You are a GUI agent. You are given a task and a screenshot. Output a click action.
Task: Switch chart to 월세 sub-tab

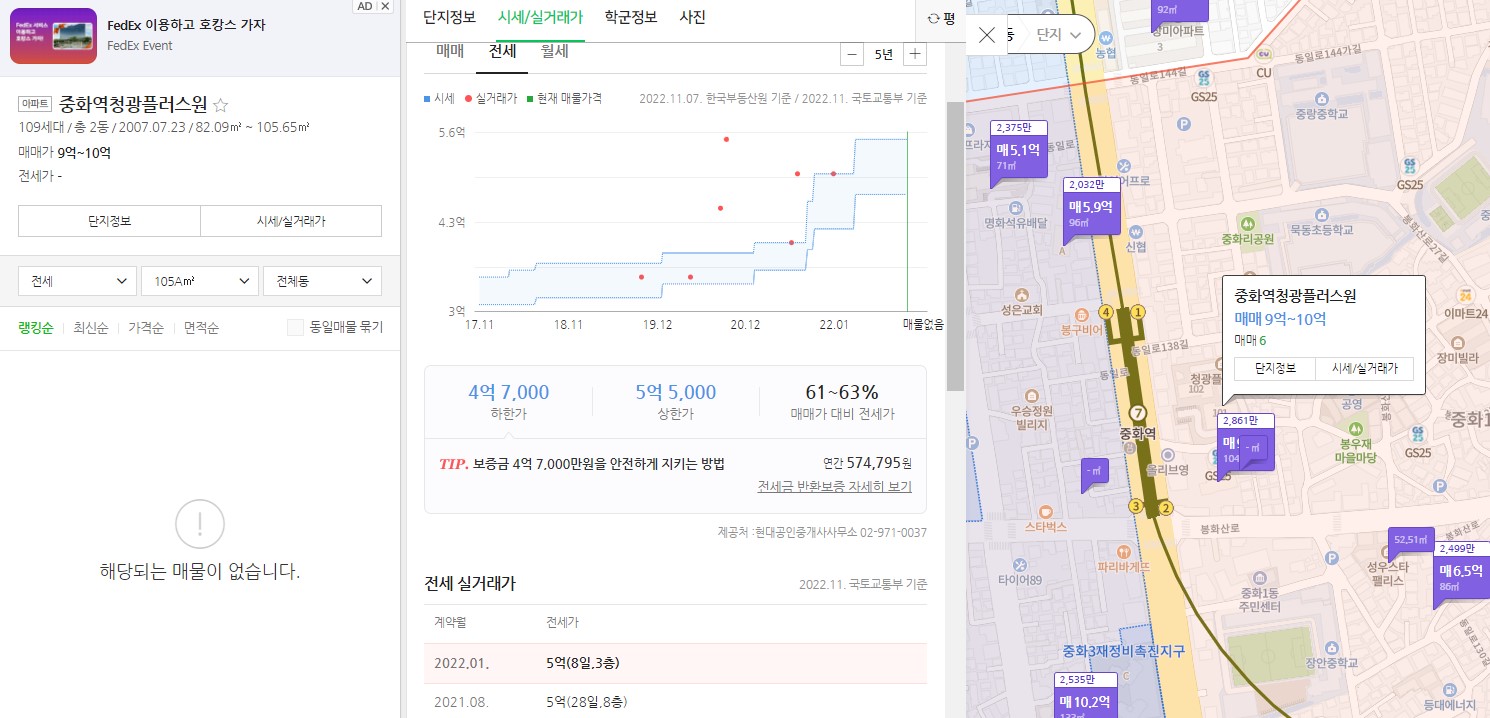point(554,52)
